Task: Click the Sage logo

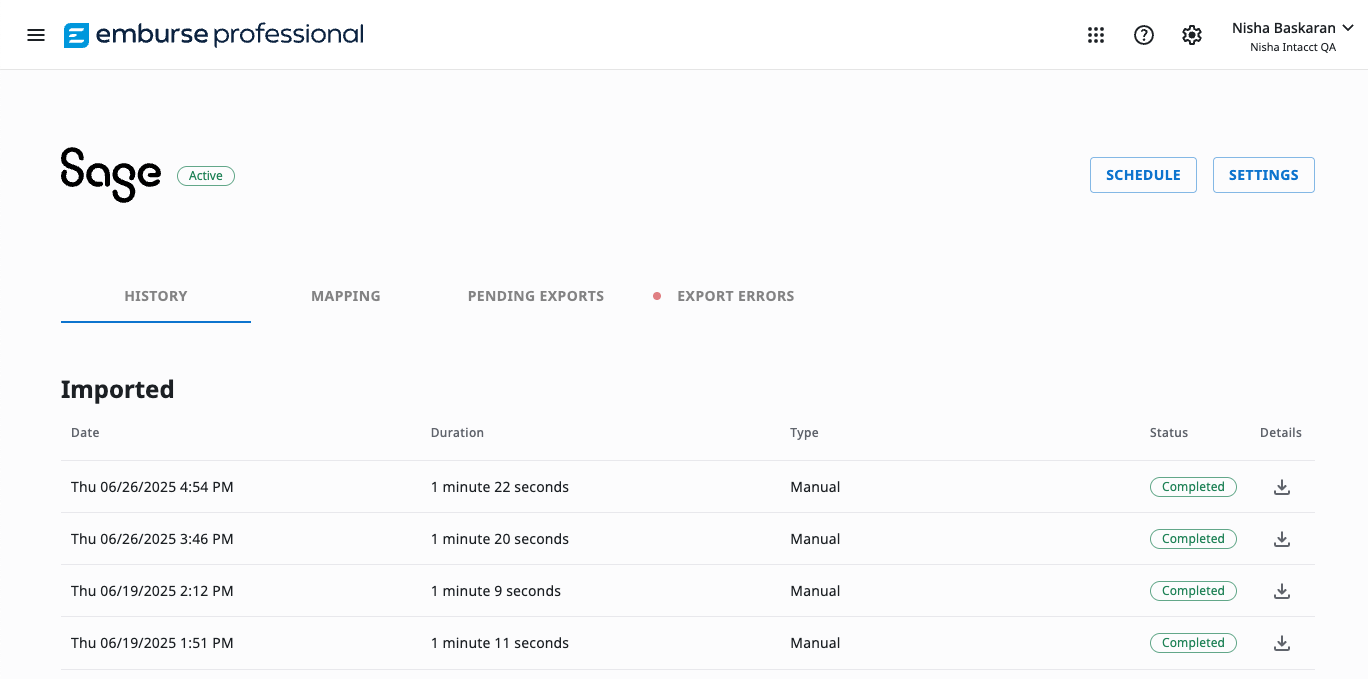Action: tap(111, 175)
